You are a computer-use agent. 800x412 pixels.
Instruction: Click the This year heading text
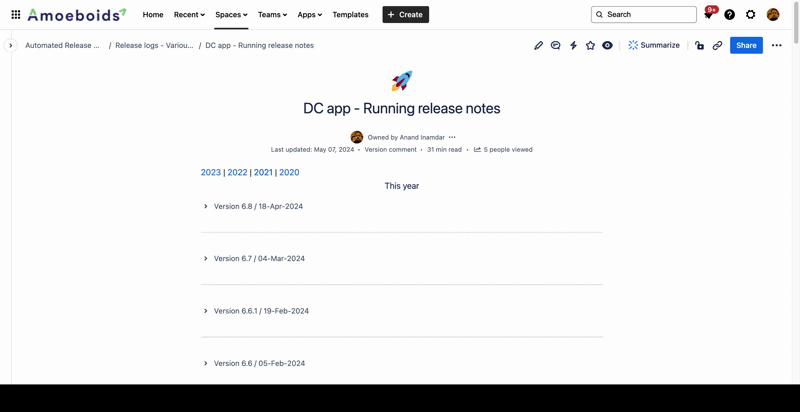tap(402, 186)
